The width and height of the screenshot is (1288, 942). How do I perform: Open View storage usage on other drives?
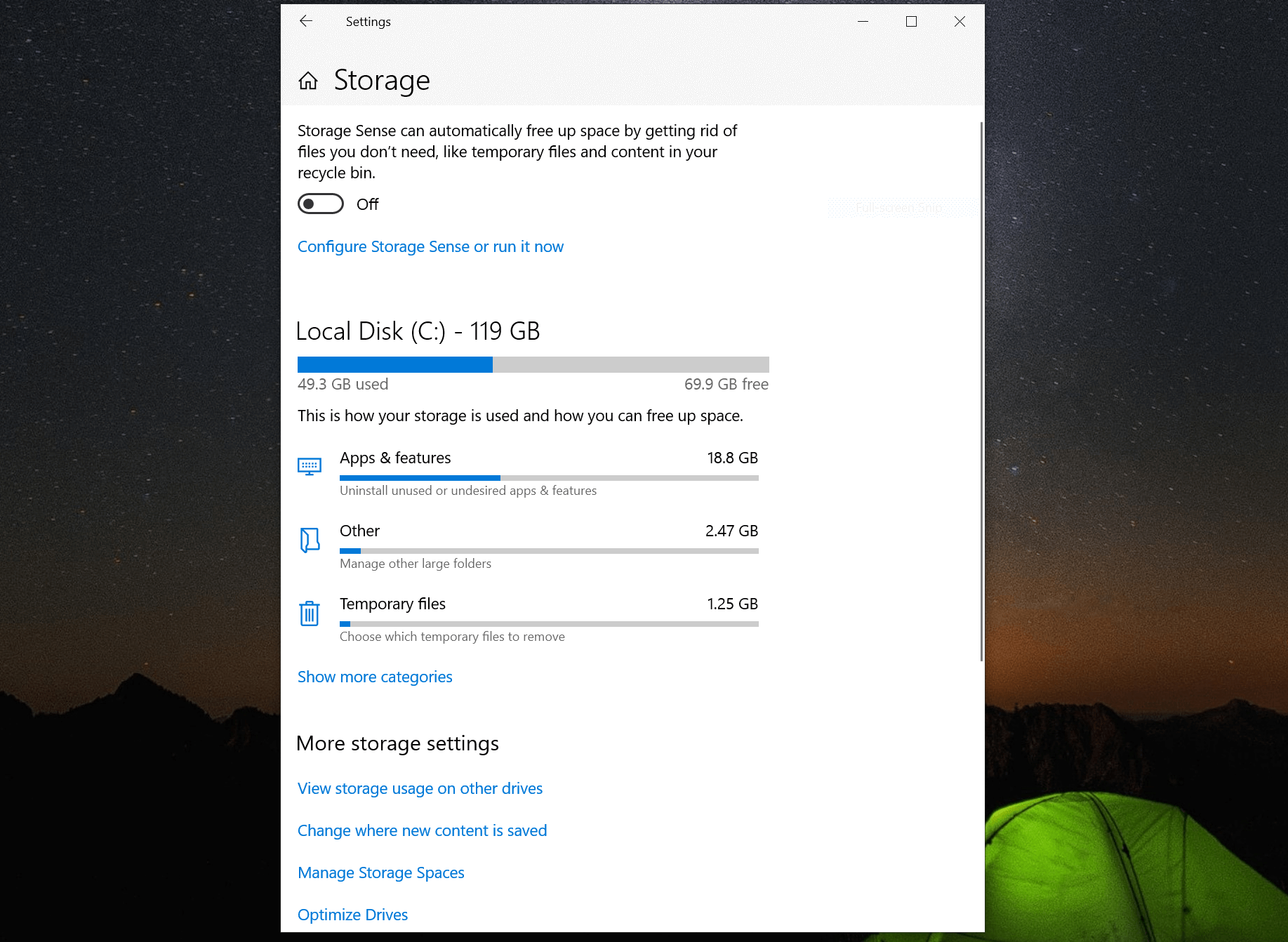[420, 788]
